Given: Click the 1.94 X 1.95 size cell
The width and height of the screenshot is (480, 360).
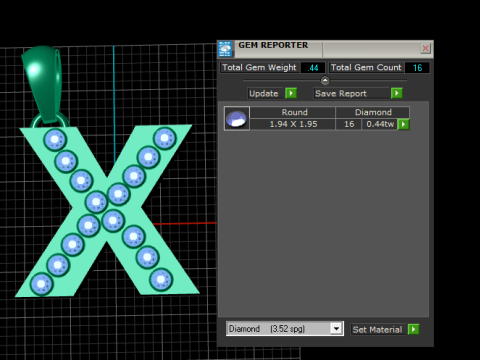Looking at the screenshot, I should pyautogui.click(x=293, y=124).
